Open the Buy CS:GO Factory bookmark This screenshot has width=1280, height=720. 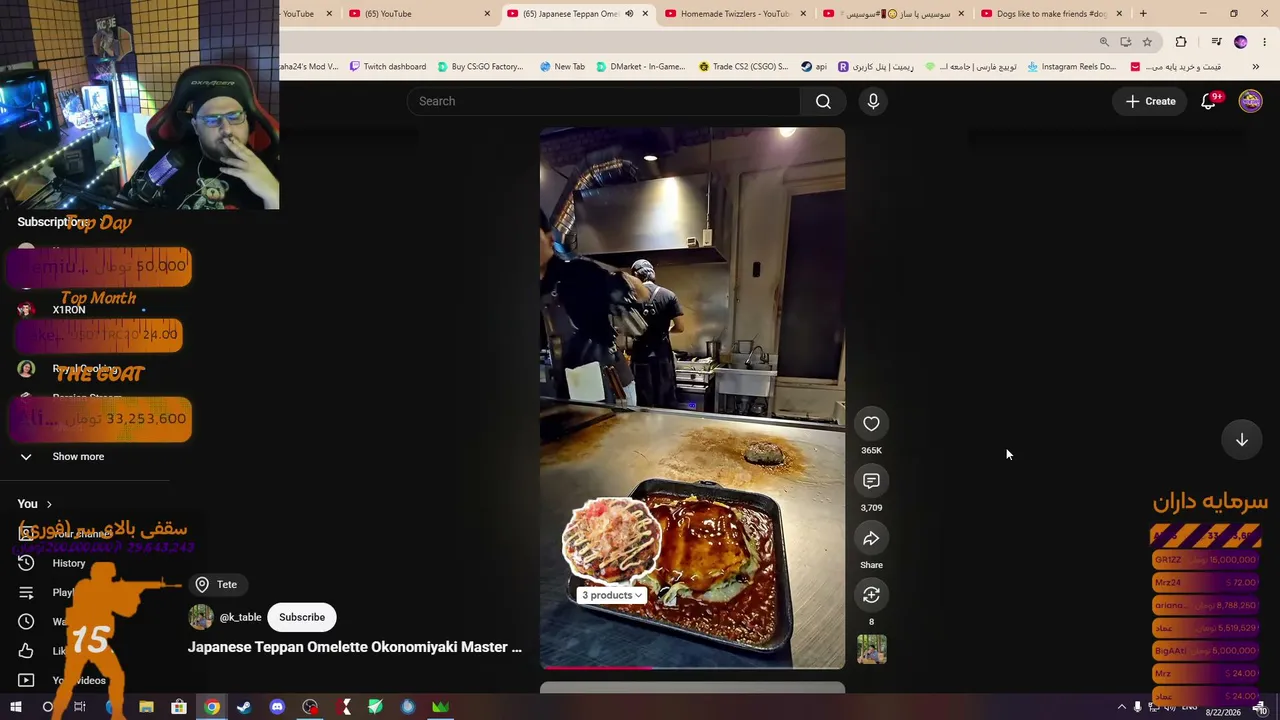point(480,67)
